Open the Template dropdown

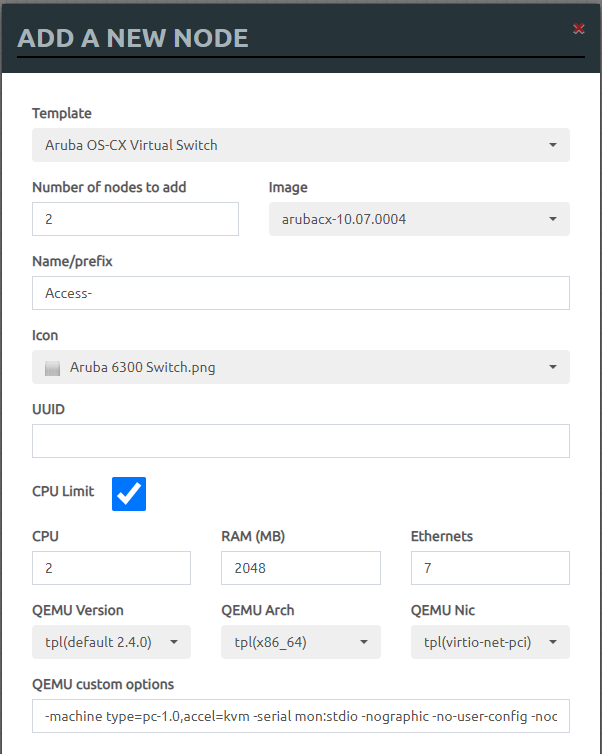click(x=300, y=145)
